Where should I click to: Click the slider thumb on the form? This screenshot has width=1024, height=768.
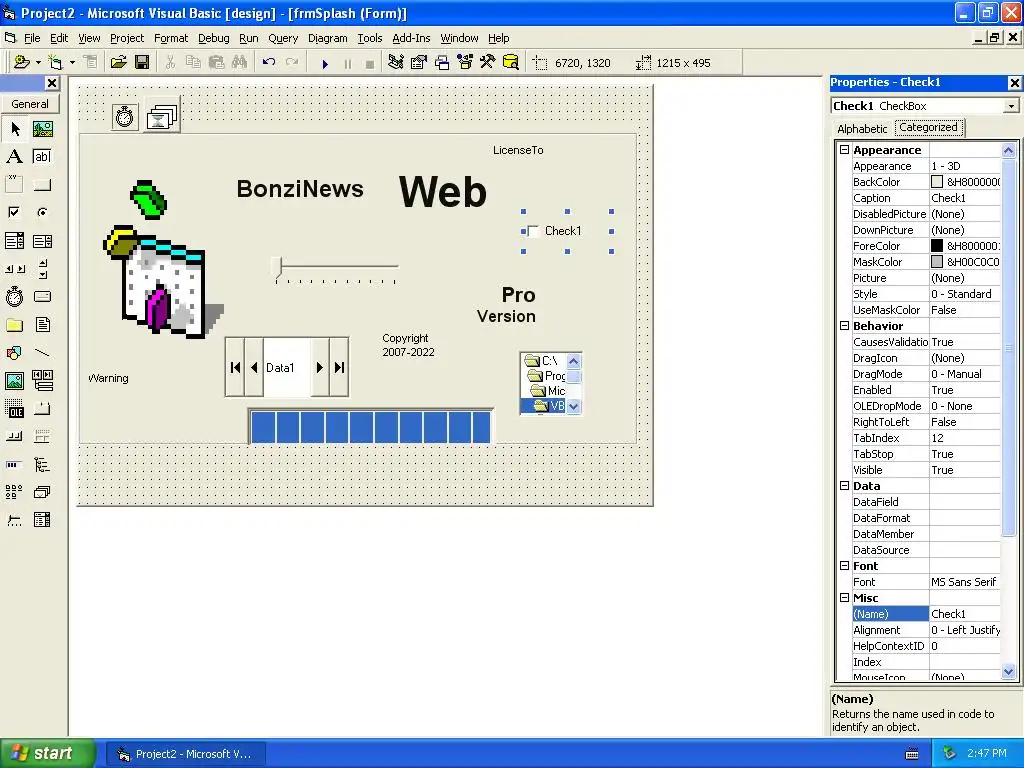pyautogui.click(x=278, y=266)
